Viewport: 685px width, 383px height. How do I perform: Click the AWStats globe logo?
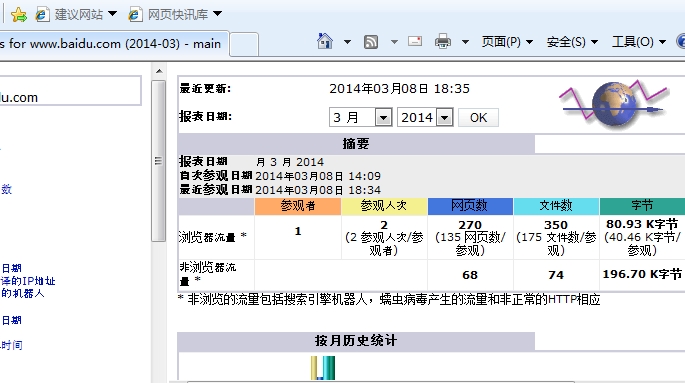point(614,105)
